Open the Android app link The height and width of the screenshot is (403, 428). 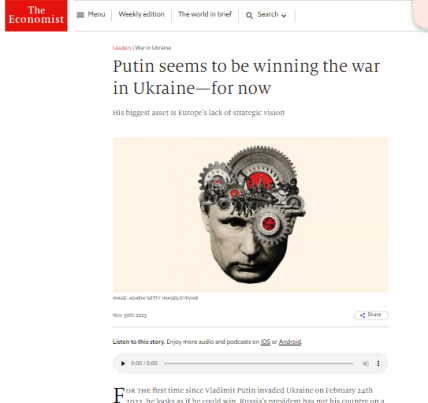coord(290,342)
